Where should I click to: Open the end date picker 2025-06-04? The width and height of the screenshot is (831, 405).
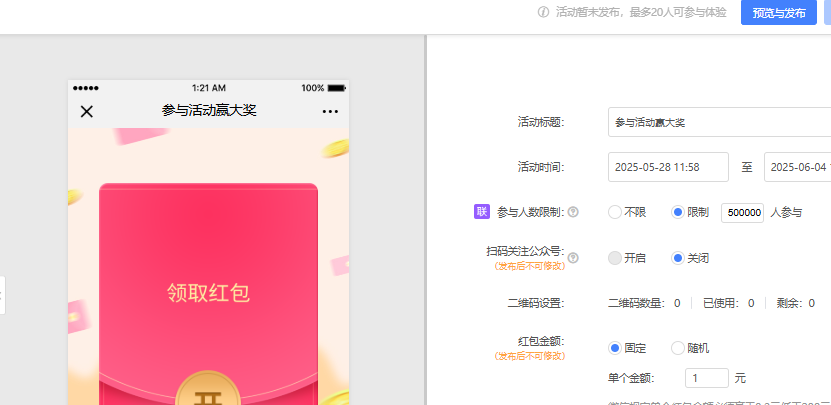click(797, 167)
